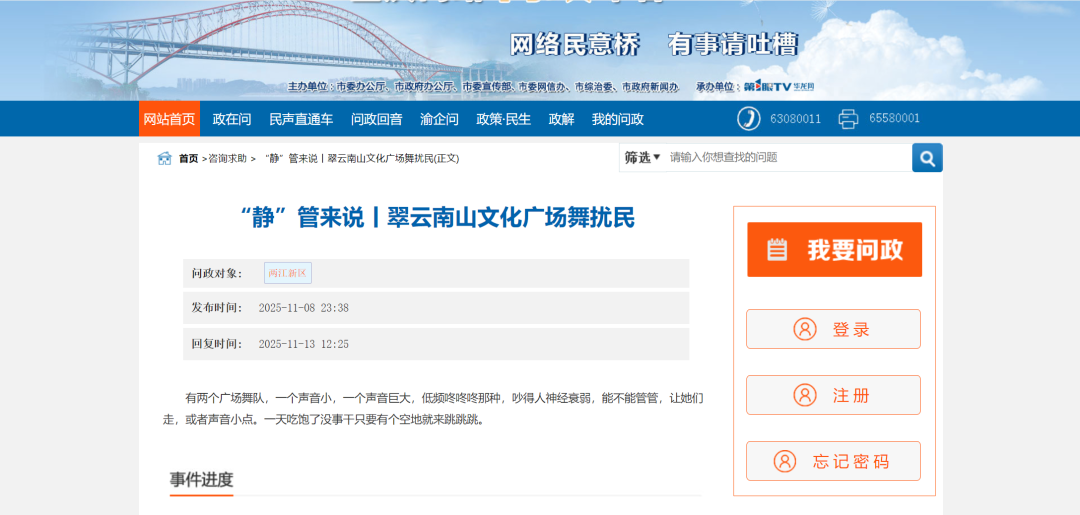Open the 民声直通车 menu item
The width and height of the screenshot is (1080, 515).
[x=301, y=119]
